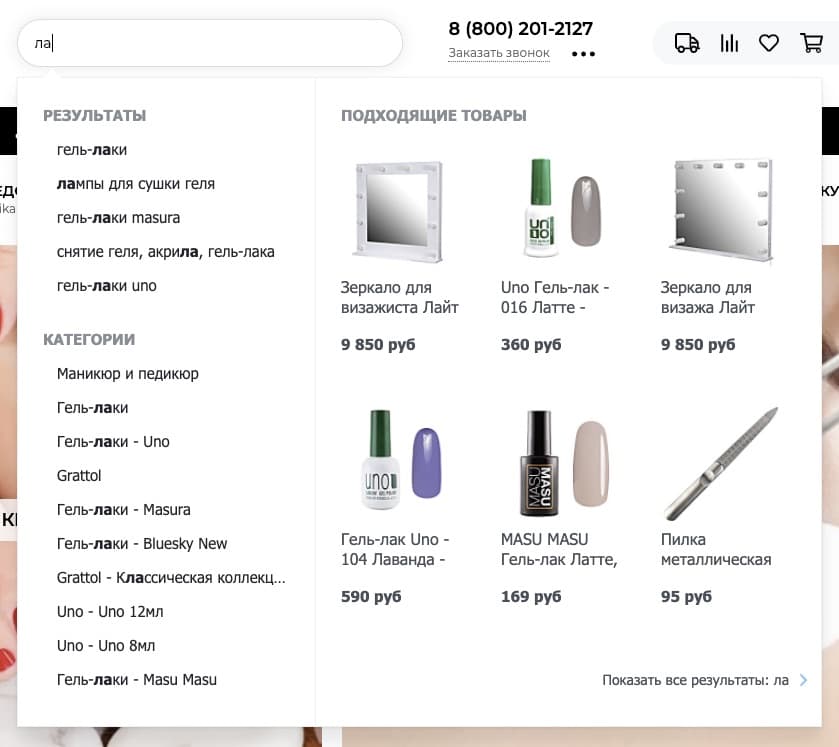Select suggestion гель-лаки masura
This screenshot has width=839, height=747.
click(x=118, y=218)
